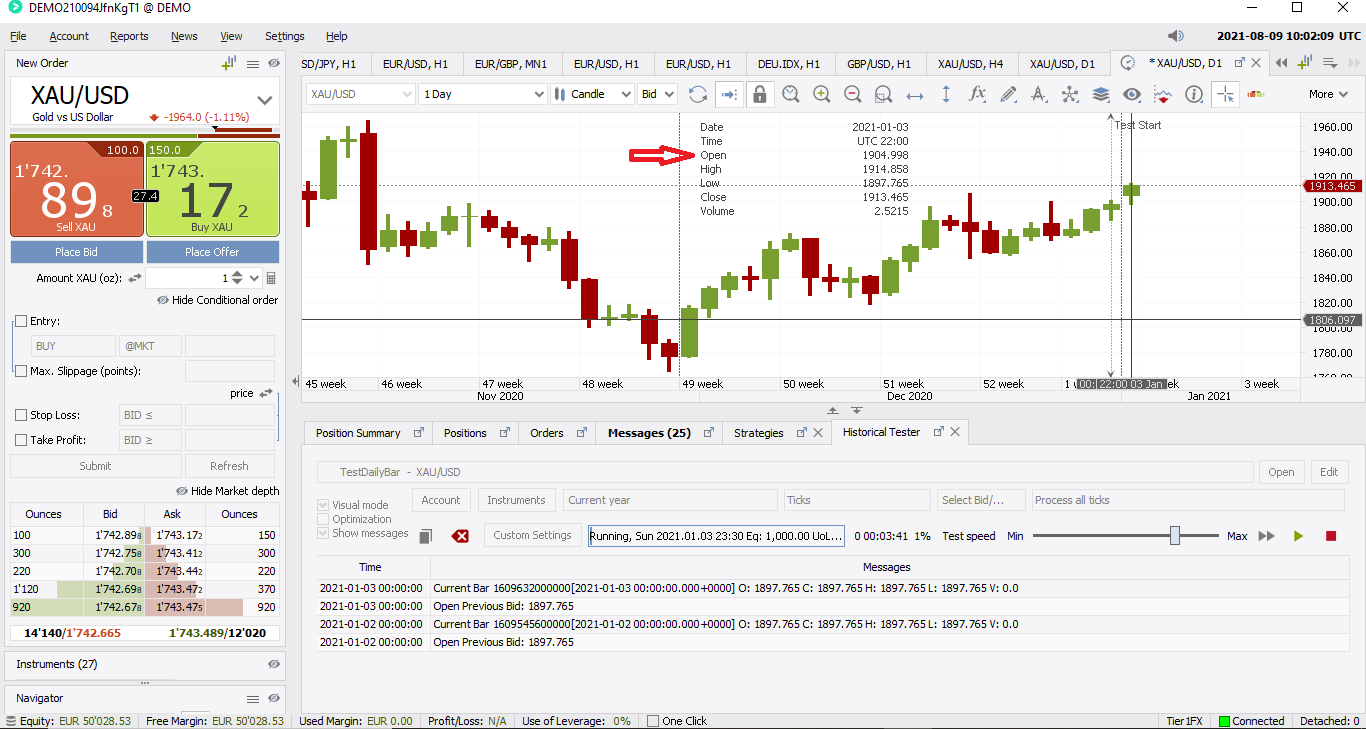Open the Candle chart type dropdown
The image size is (1366, 729).
tap(592, 94)
